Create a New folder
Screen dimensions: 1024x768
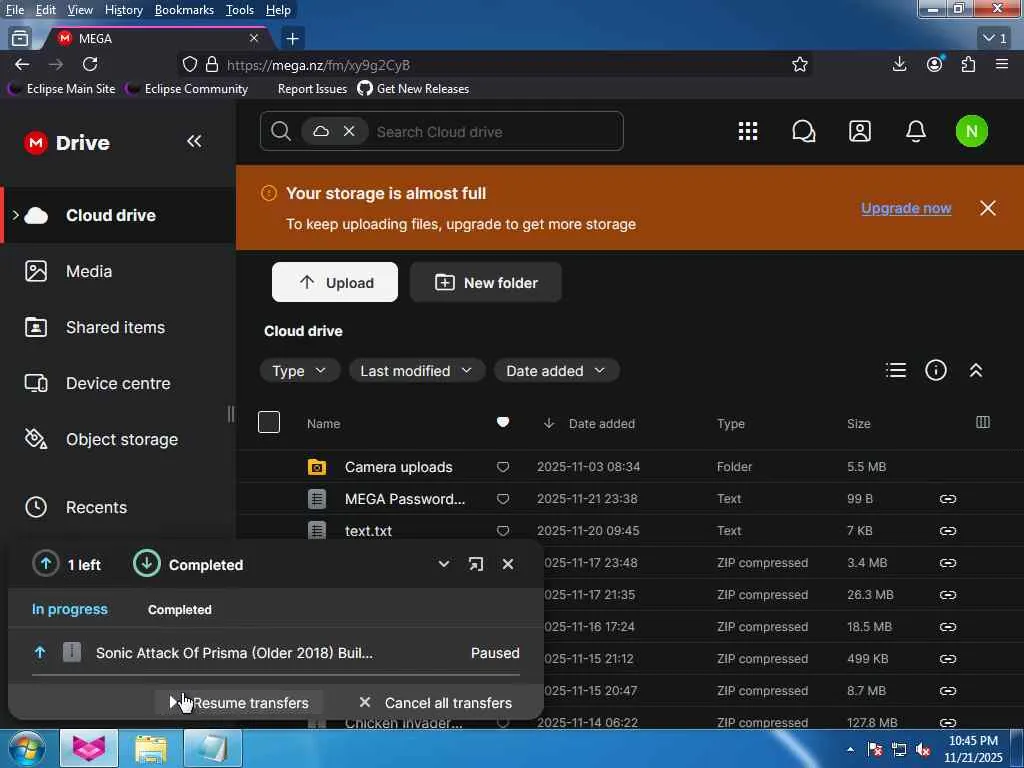click(x=486, y=282)
